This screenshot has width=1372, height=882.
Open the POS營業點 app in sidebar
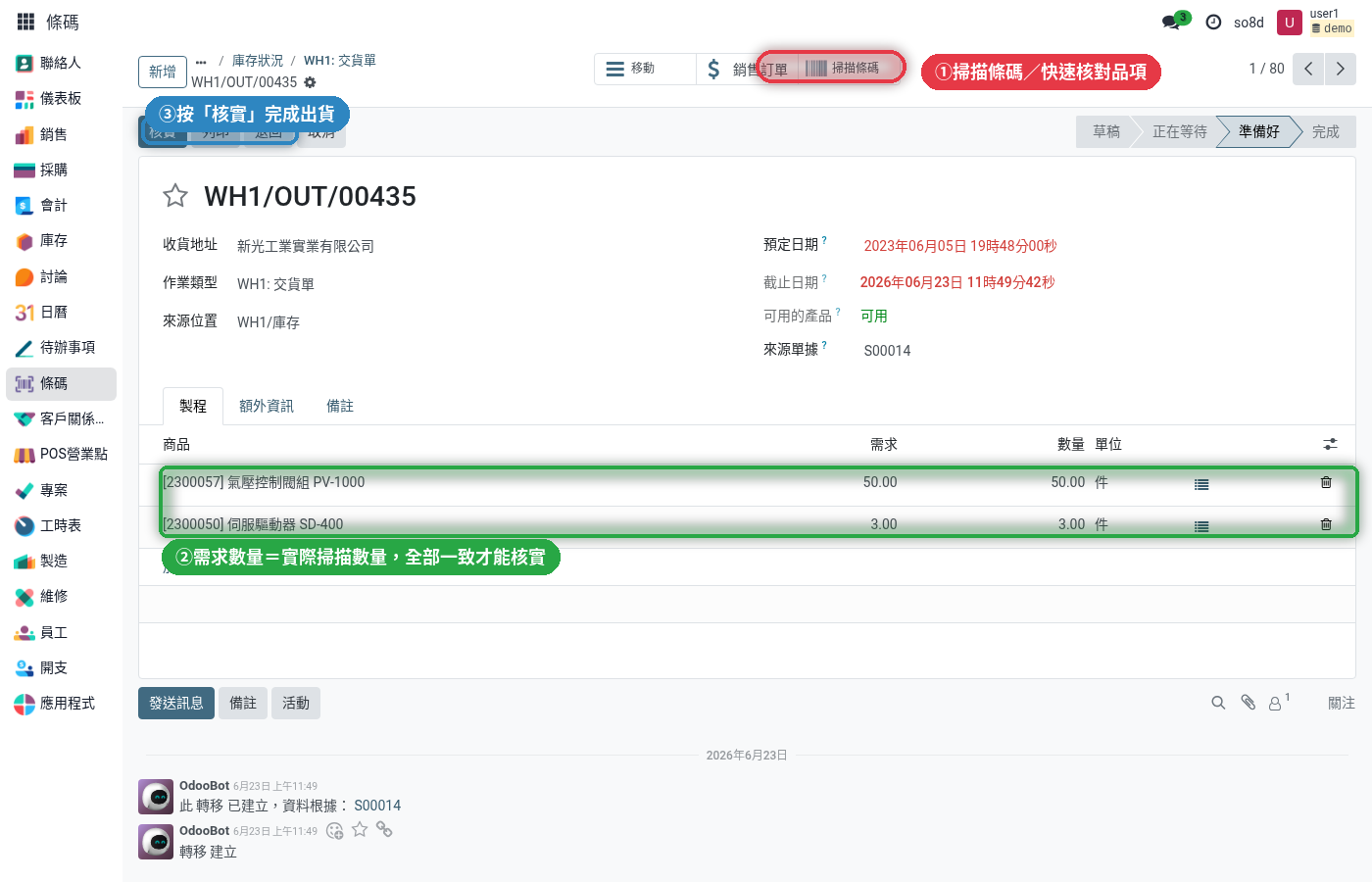tap(61, 454)
